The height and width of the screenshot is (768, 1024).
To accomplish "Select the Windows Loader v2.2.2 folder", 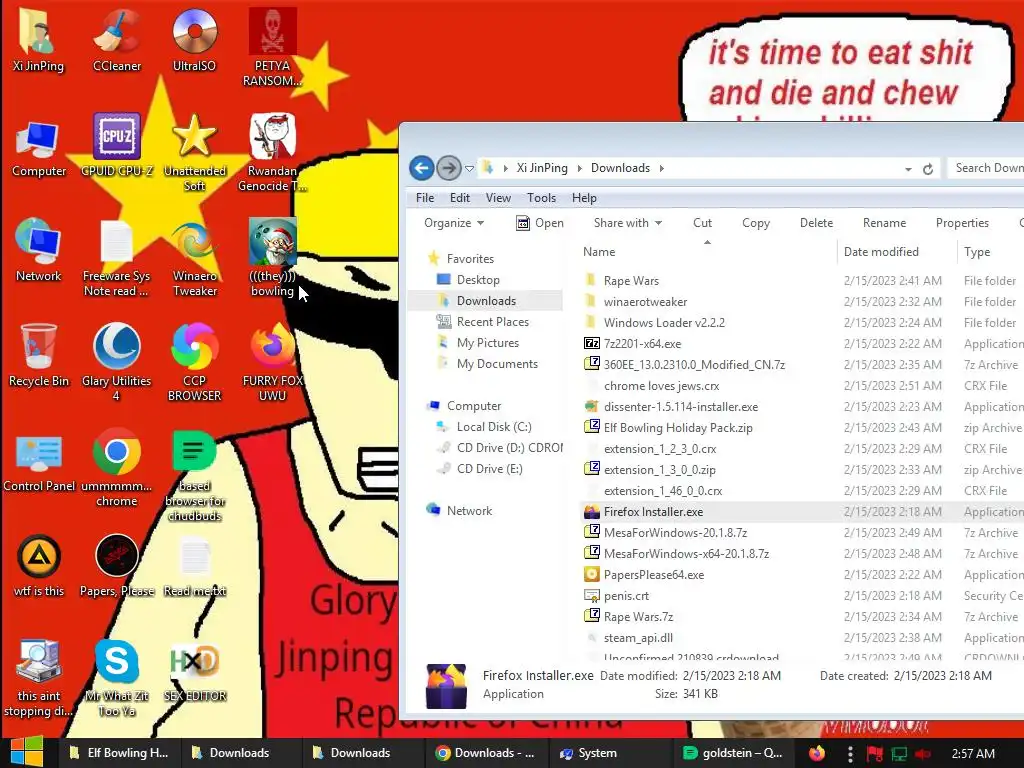I will pyautogui.click(x=664, y=323).
